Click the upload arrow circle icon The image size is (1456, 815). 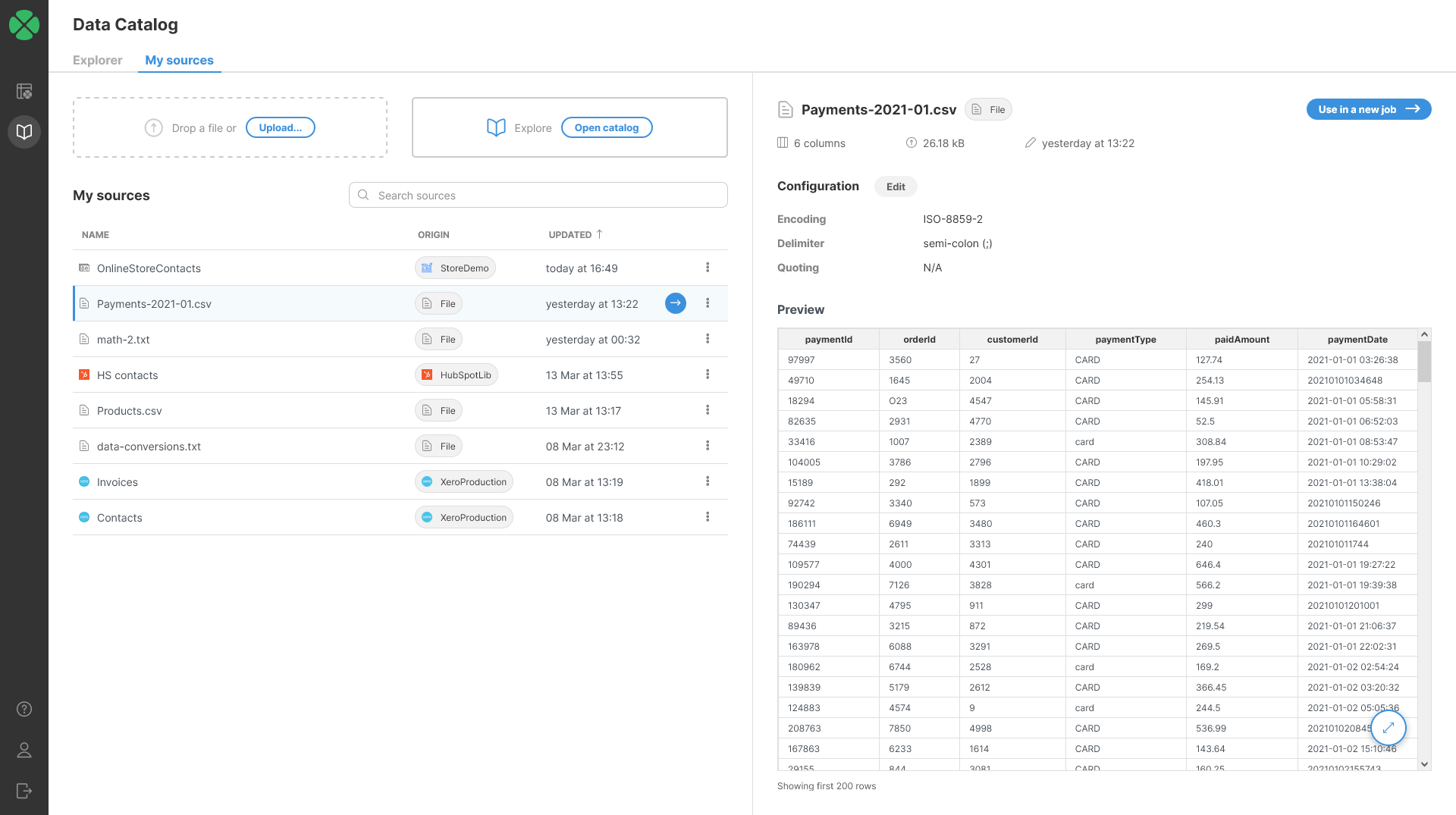154,127
